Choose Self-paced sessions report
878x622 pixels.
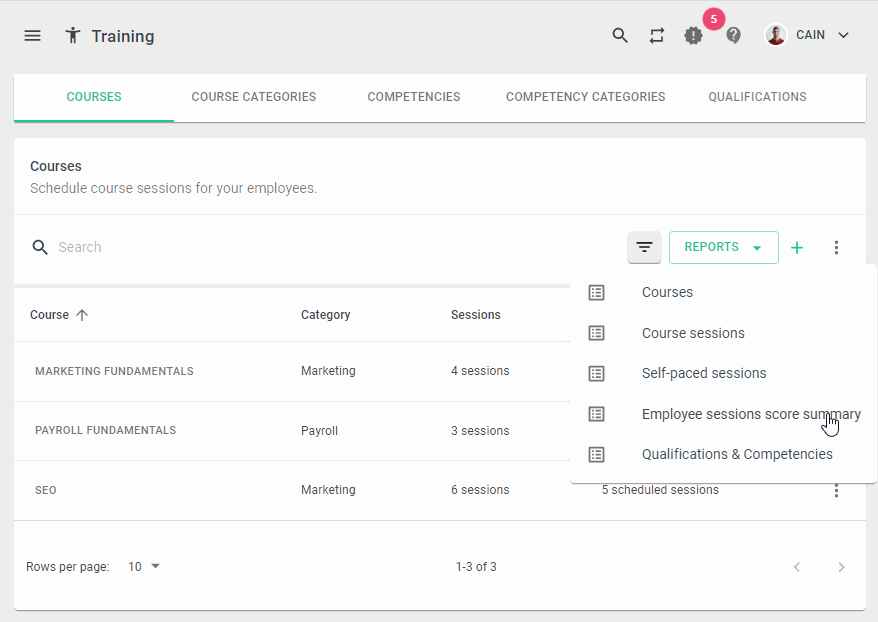(723, 373)
